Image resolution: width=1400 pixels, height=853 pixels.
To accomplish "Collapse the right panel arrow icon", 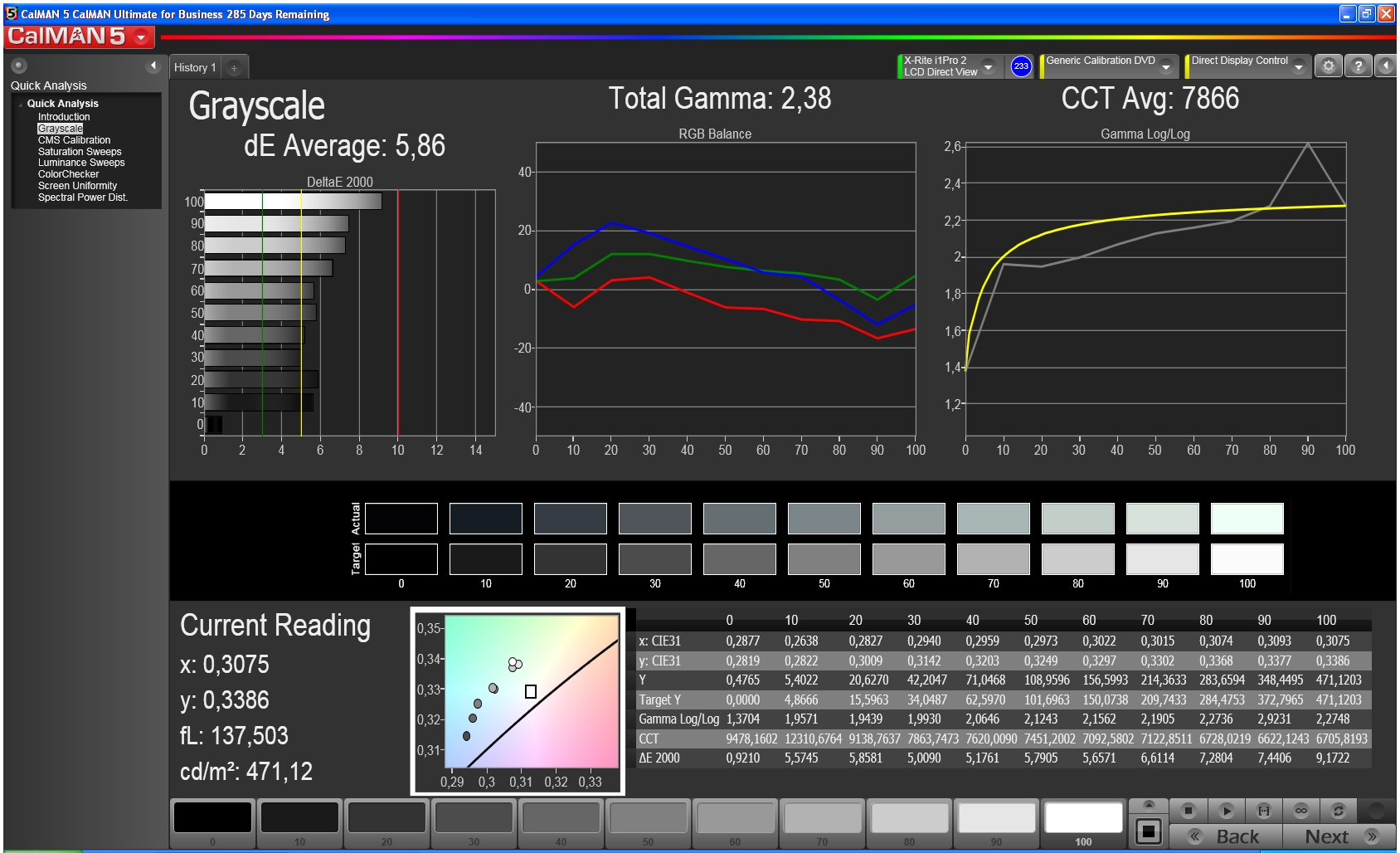I will pyautogui.click(x=1386, y=66).
